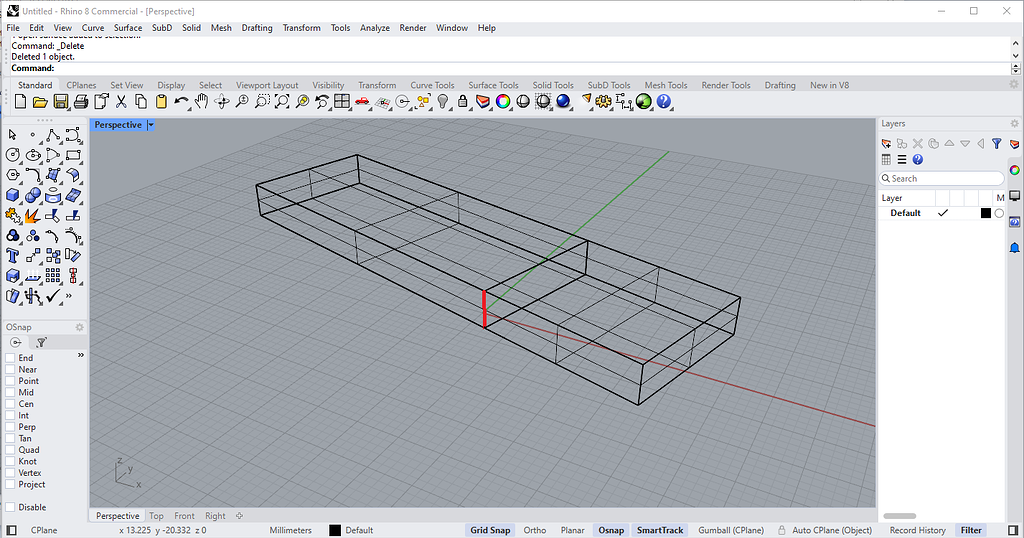The height and width of the screenshot is (538, 1024).
Task: Click the Explode tool icon
Action: (x=32, y=215)
